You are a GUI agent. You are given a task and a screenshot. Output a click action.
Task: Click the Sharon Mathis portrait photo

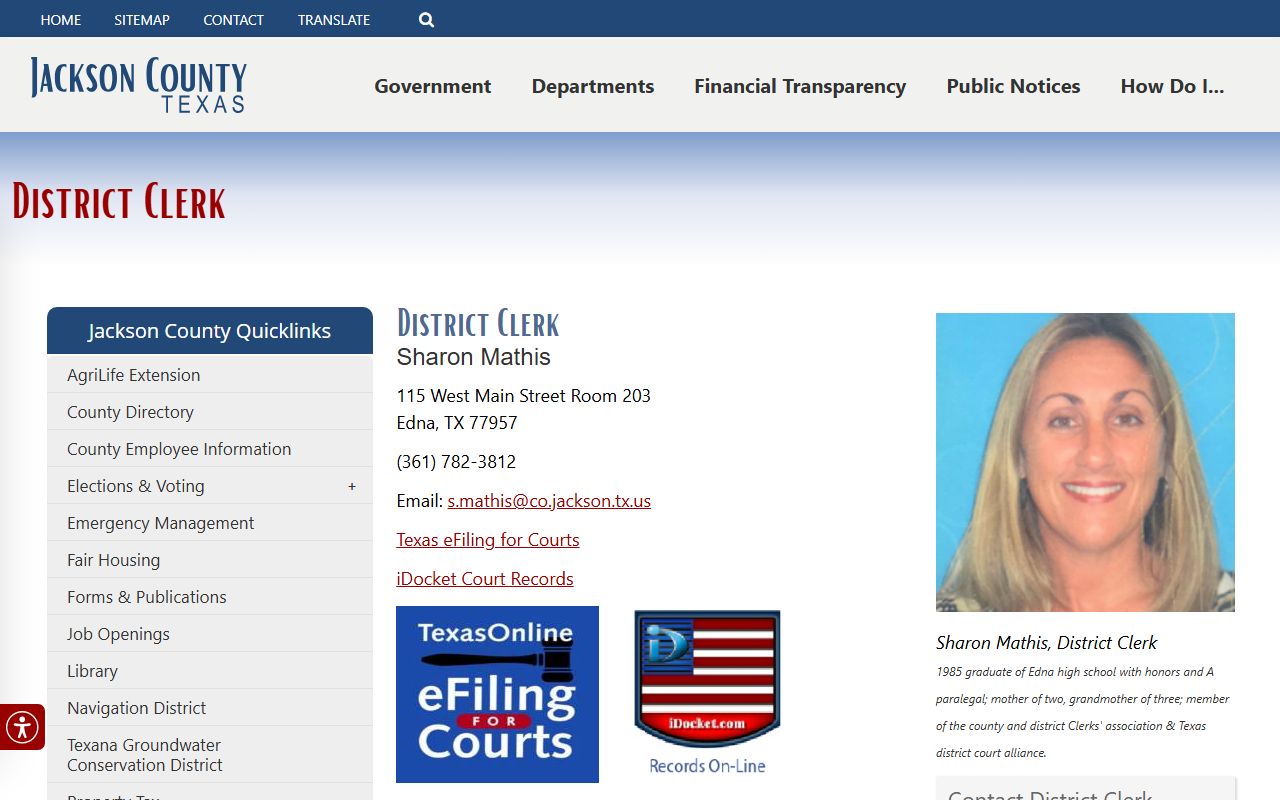(x=1085, y=462)
